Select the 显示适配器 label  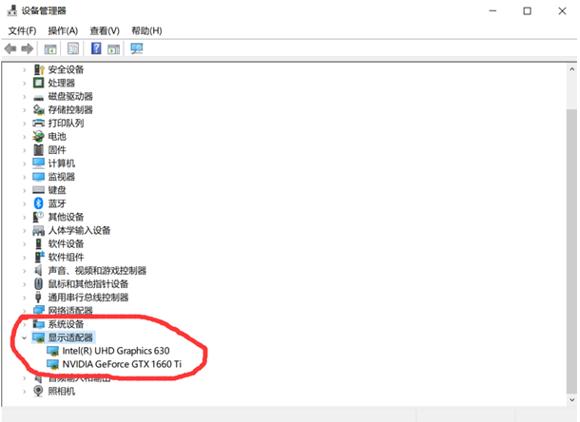click(x=70, y=338)
